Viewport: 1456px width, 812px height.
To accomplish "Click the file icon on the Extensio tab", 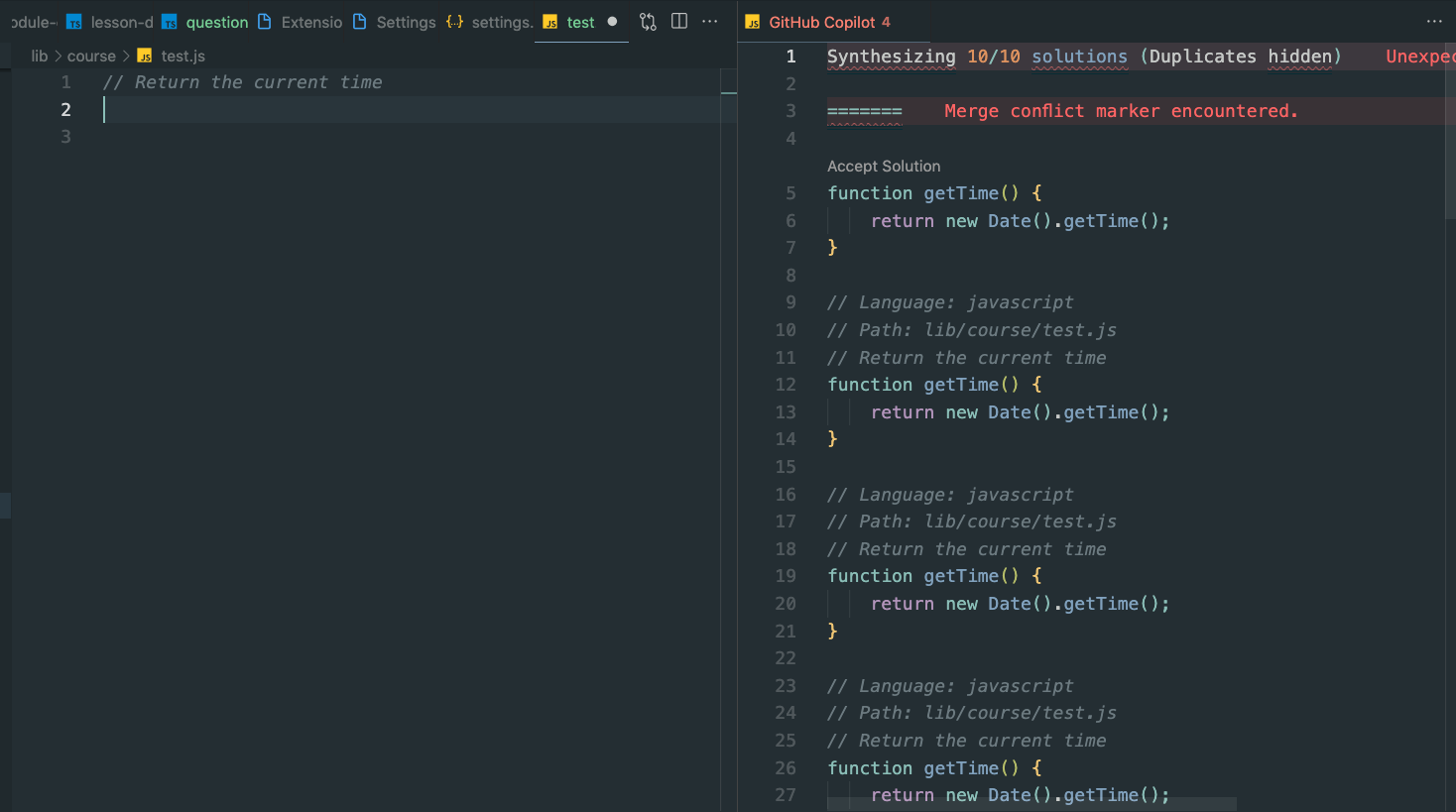I will [x=265, y=22].
